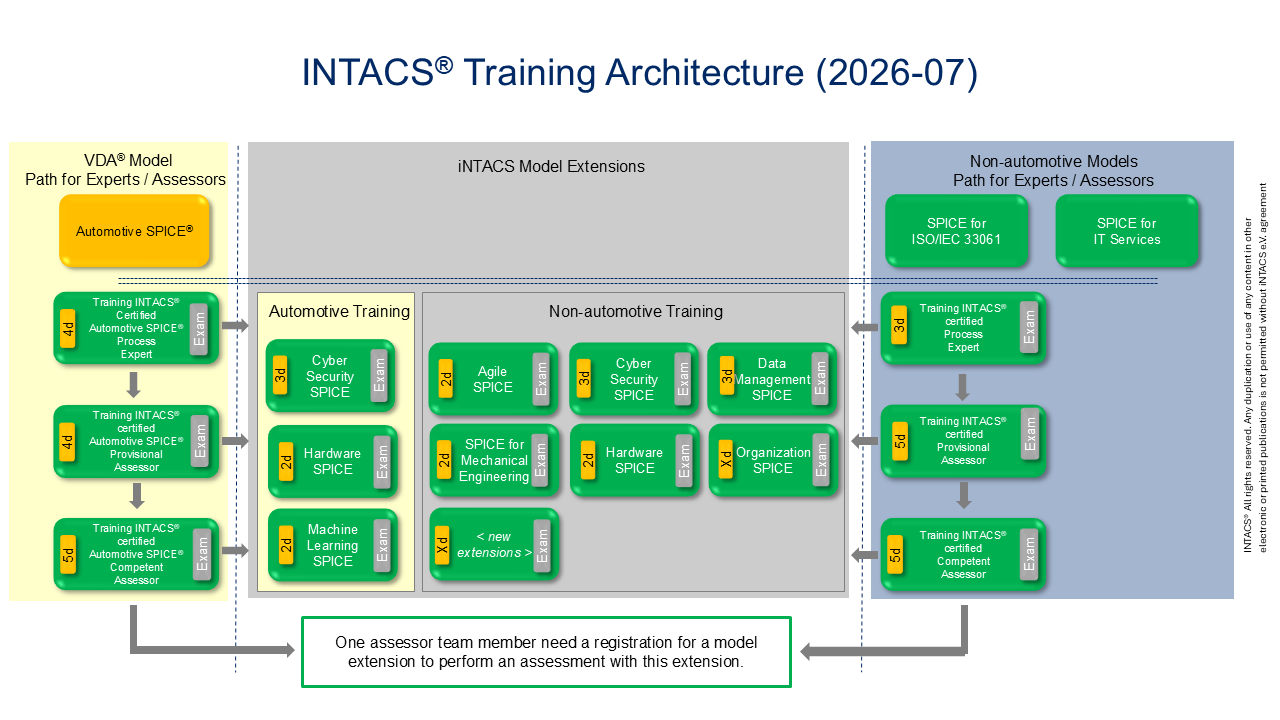Click the Exam tag on Automotive Training Cyber Security SPICE
The image size is (1280, 720).
(379, 376)
